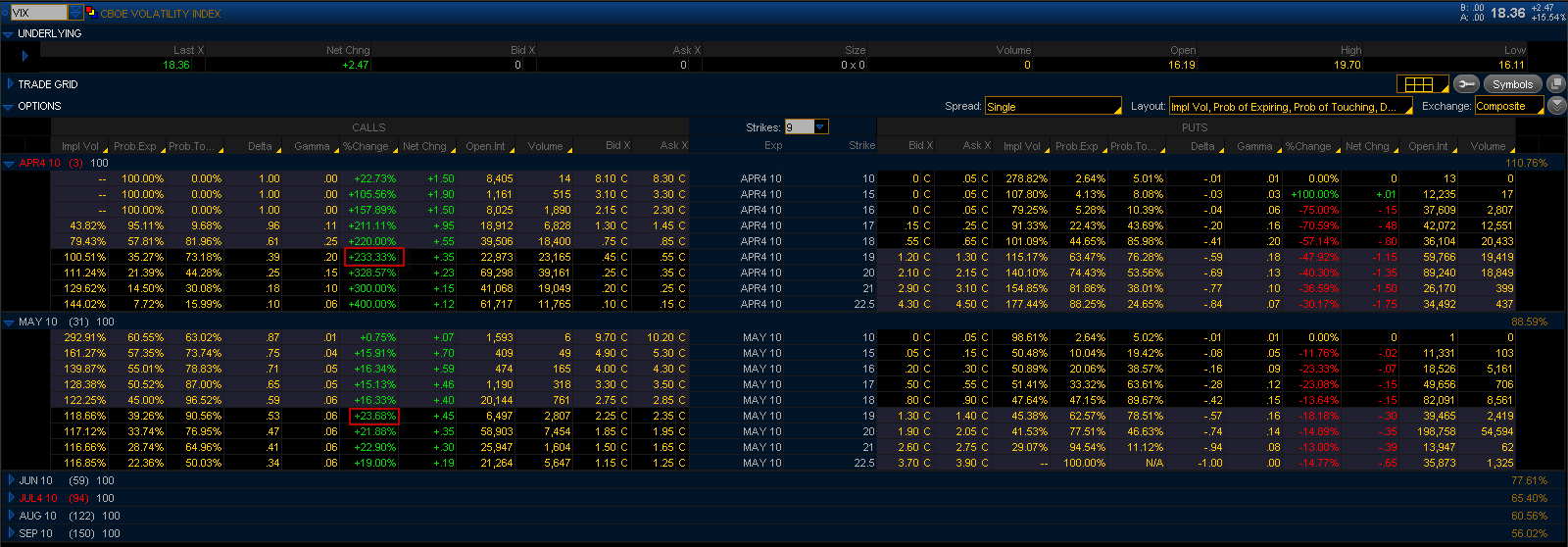Click the top-right quote readout 18.36
The width and height of the screenshot is (1568, 547).
point(1507,13)
